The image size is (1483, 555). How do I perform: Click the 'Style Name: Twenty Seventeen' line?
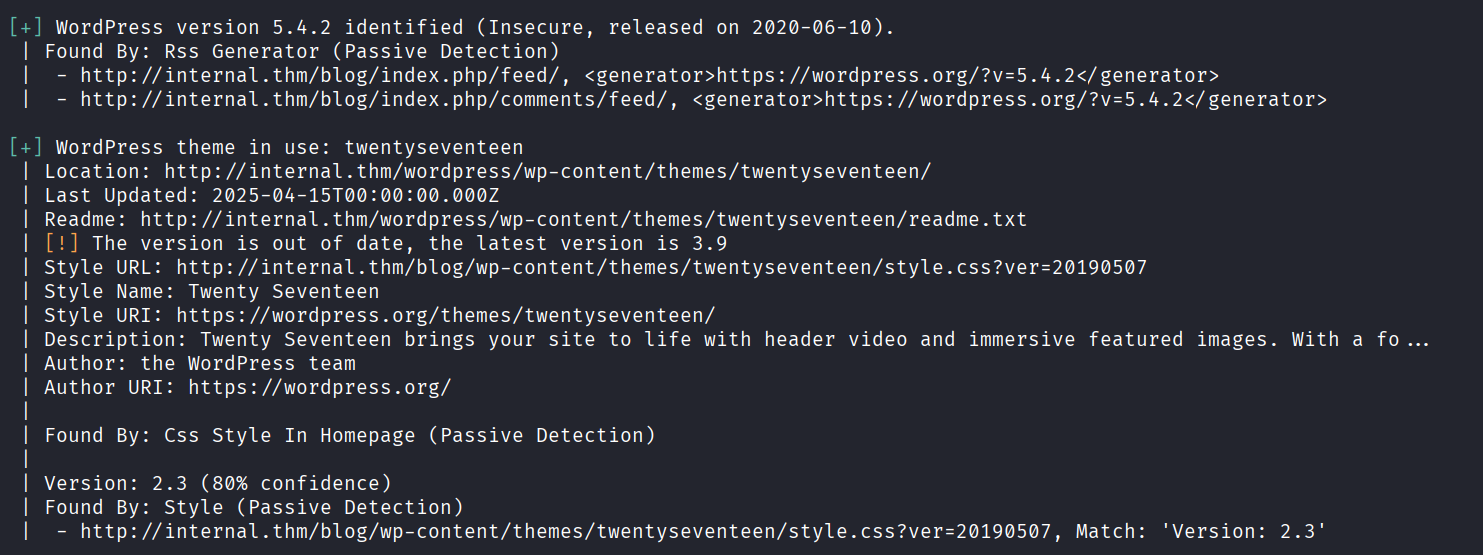(x=211, y=291)
